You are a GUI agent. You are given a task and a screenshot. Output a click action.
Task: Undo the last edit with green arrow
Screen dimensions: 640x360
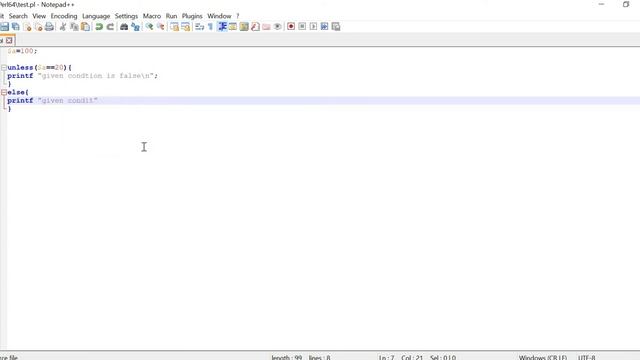click(x=99, y=27)
